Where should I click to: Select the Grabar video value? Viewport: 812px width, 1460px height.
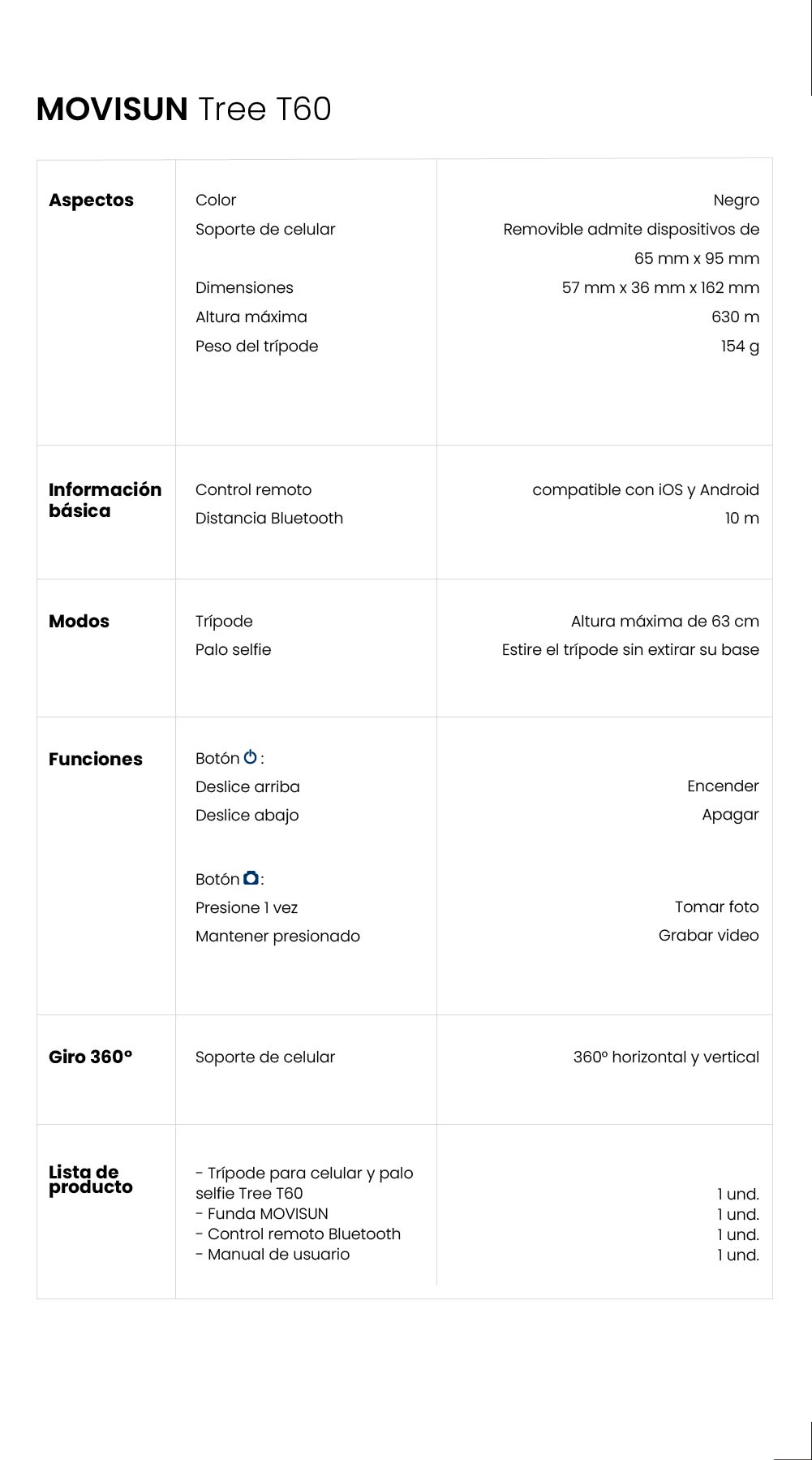click(708, 936)
